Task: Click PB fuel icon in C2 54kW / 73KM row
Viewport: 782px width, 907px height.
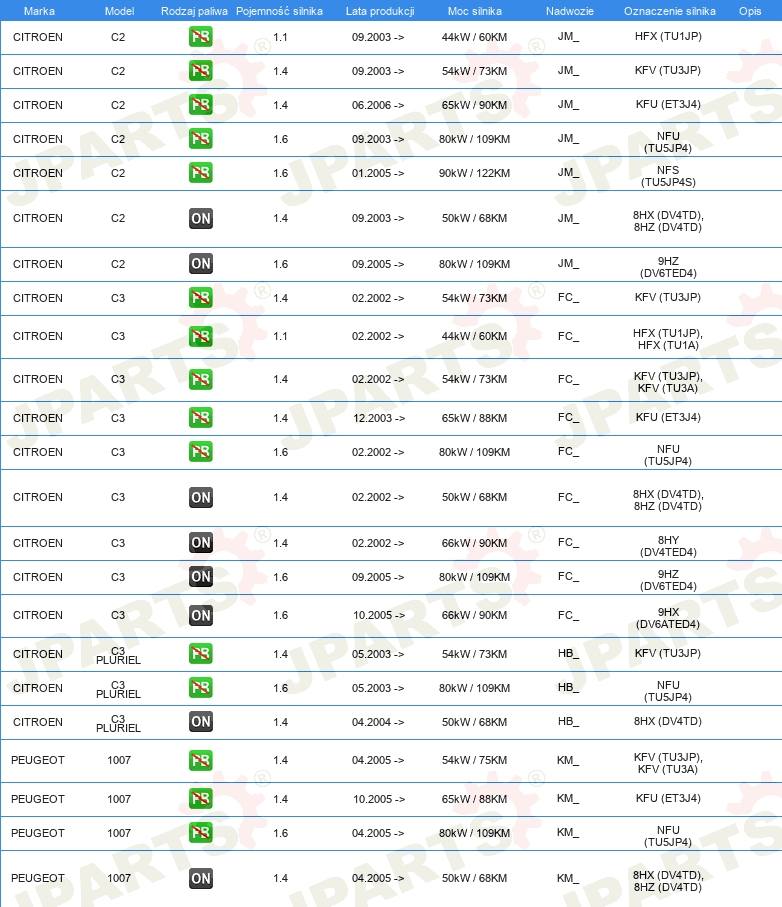Action: (201, 71)
